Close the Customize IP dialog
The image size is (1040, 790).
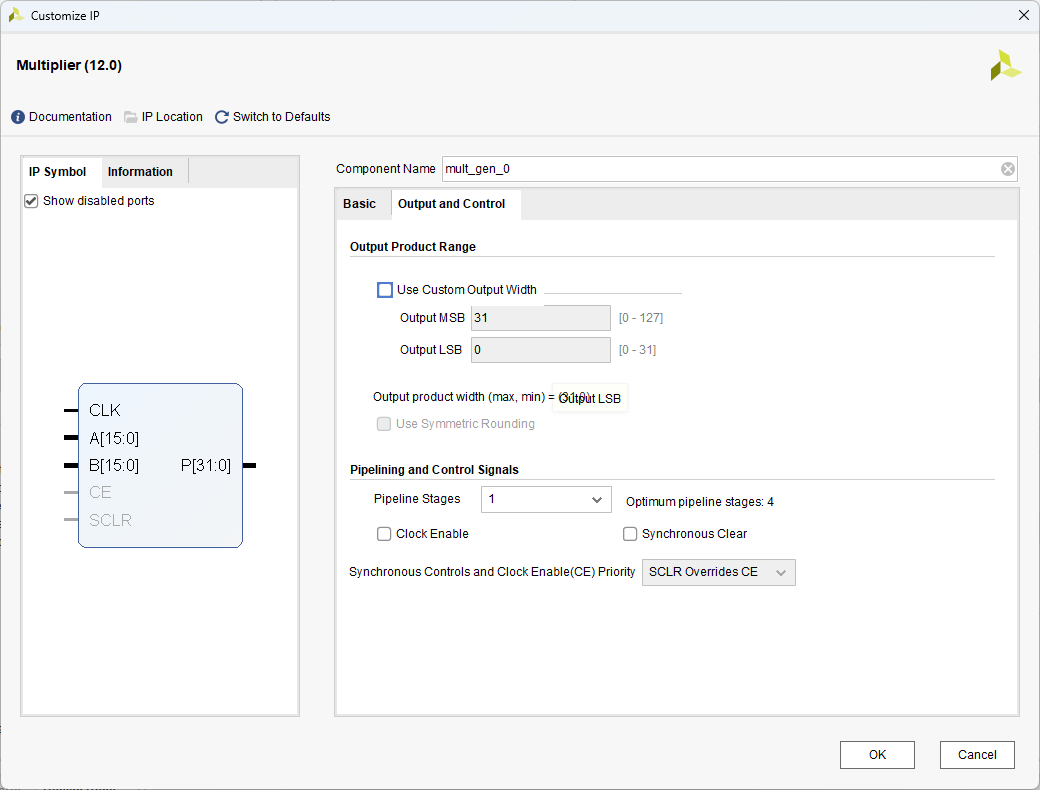click(1023, 15)
